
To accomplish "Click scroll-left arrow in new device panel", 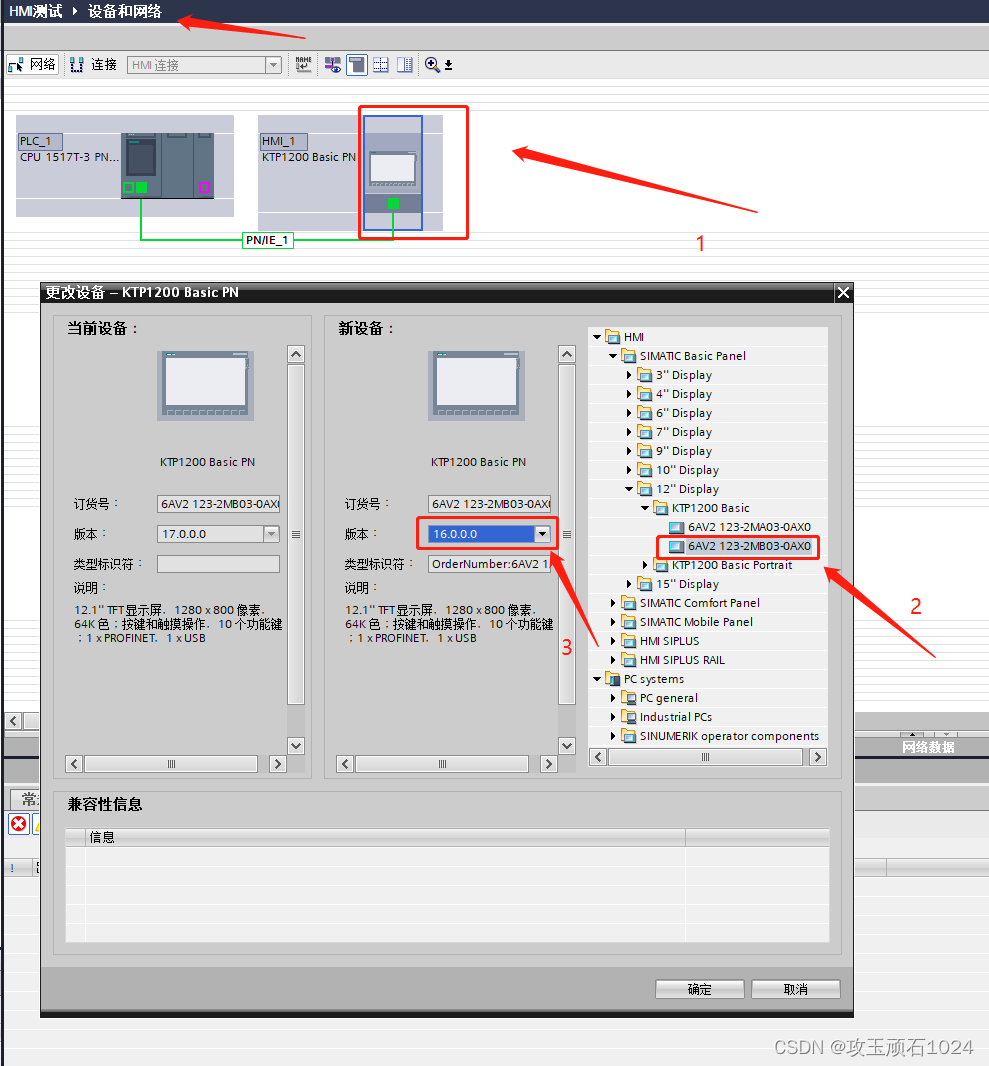I will [345, 764].
